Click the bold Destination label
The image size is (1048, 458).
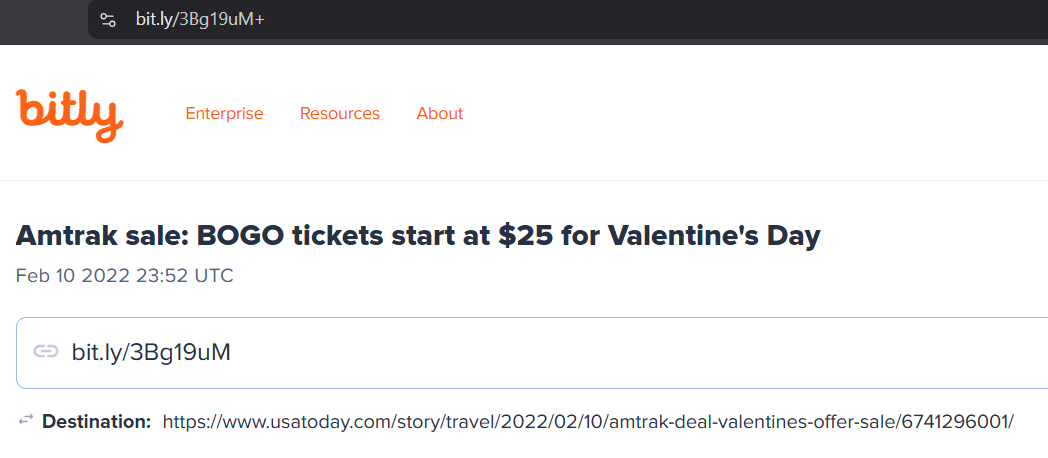pos(96,422)
